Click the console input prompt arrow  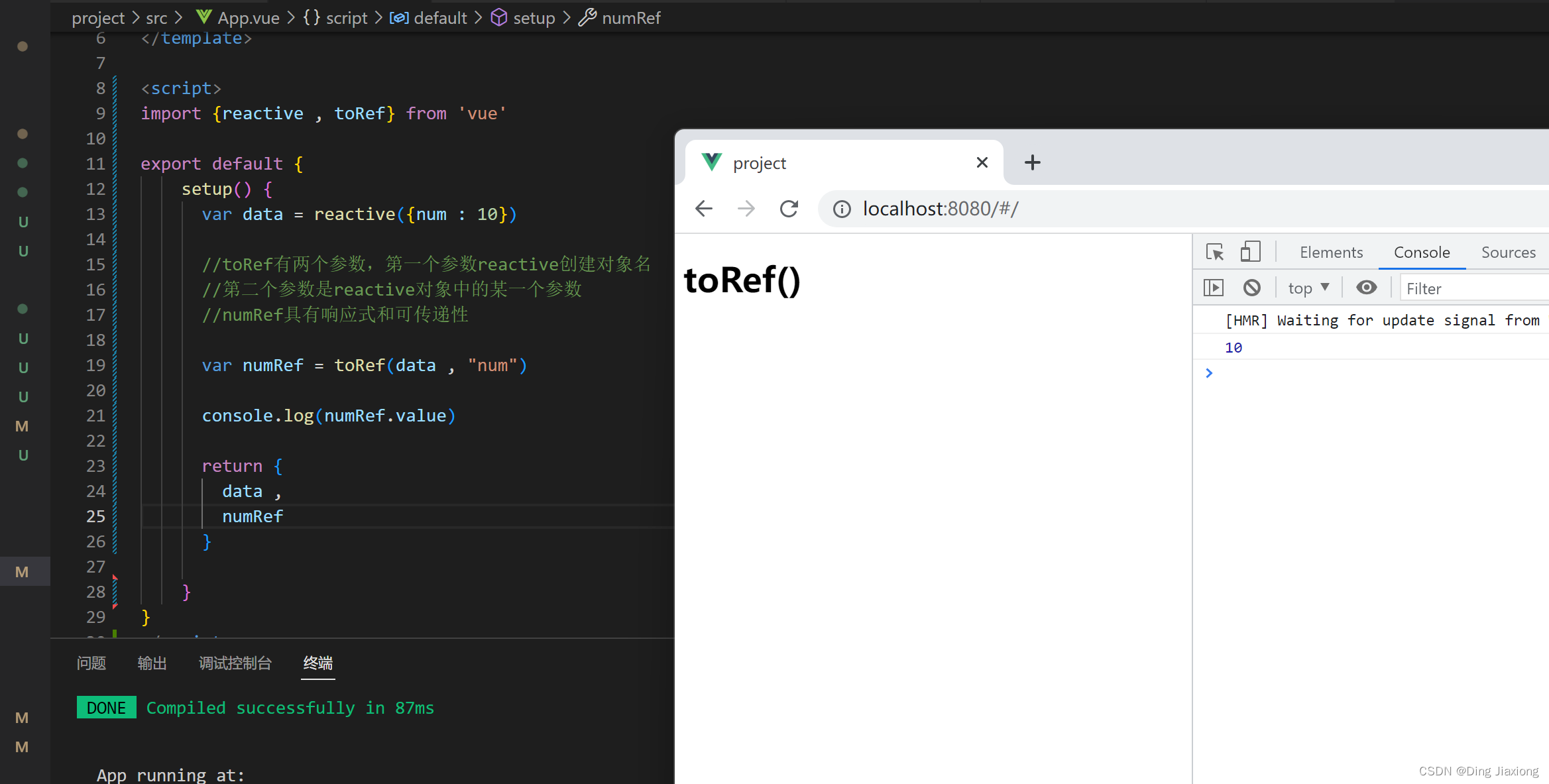(x=1209, y=373)
